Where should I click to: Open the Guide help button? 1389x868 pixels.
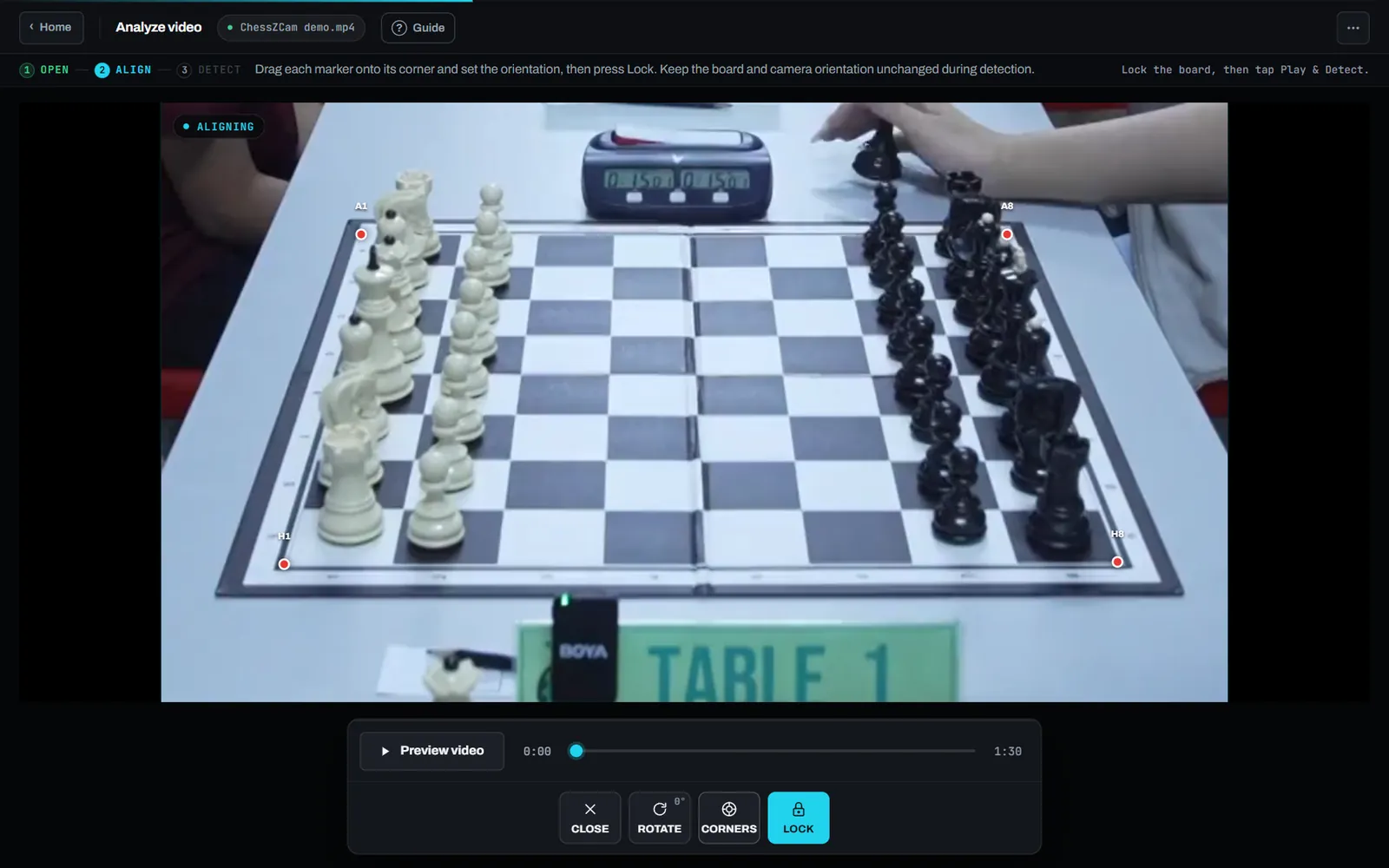418,28
